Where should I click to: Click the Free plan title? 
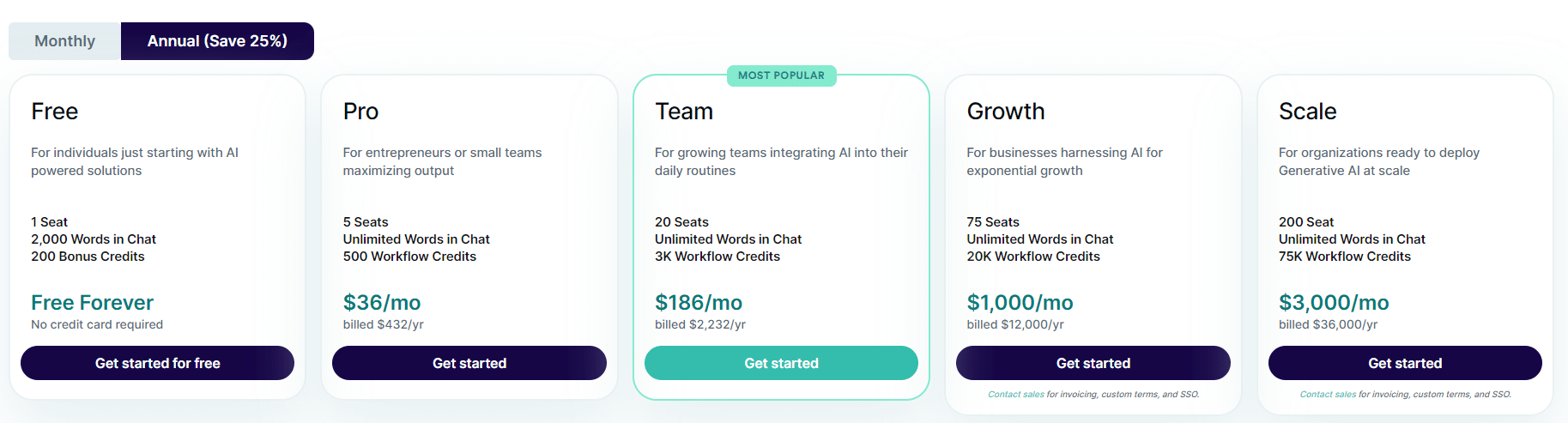point(55,112)
